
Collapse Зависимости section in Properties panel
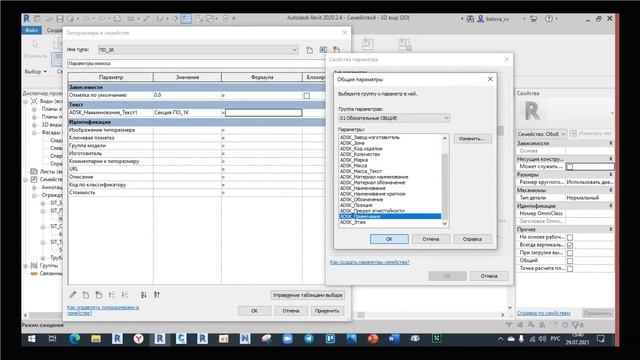(x=611, y=143)
